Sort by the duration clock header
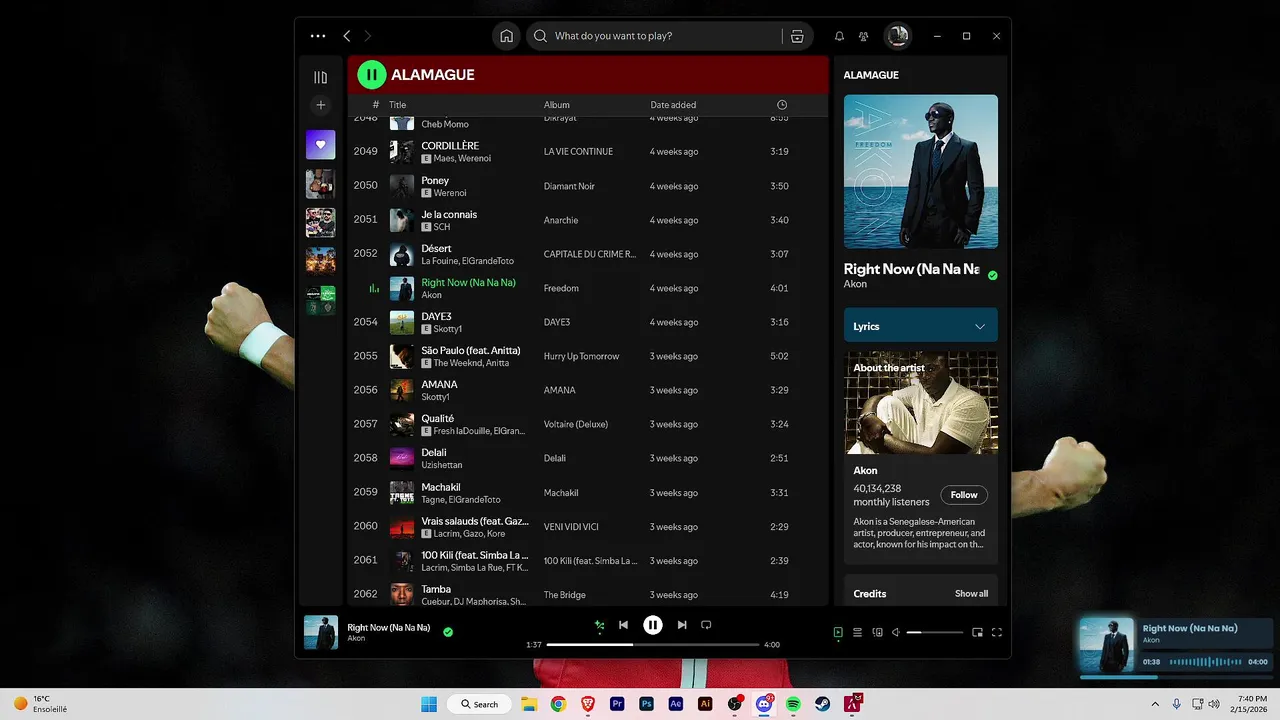Image resolution: width=1280 pixels, height=720 pixels. point(782,105)
